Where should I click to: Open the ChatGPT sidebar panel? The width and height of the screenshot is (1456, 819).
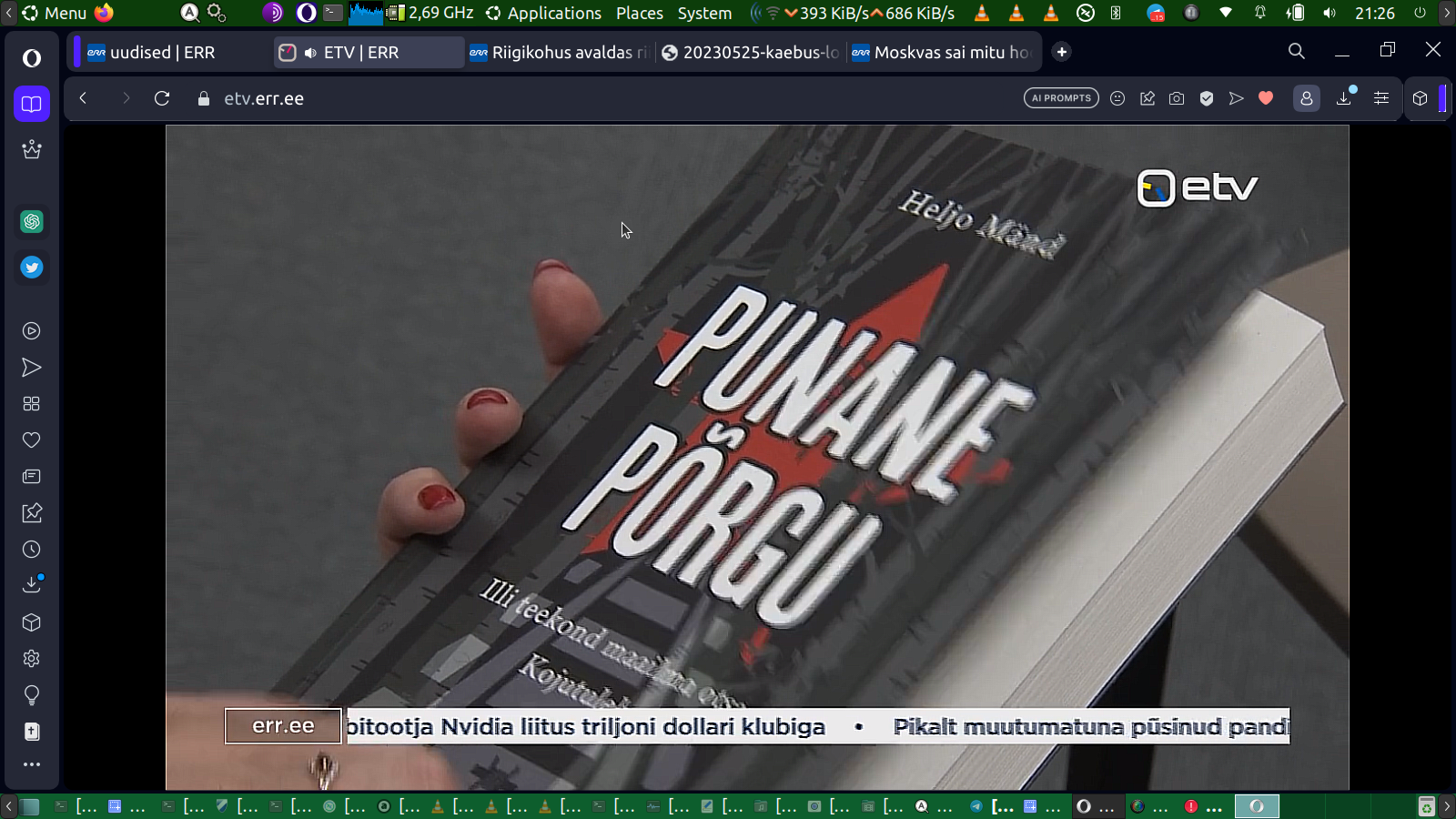[x=32, y=221]
